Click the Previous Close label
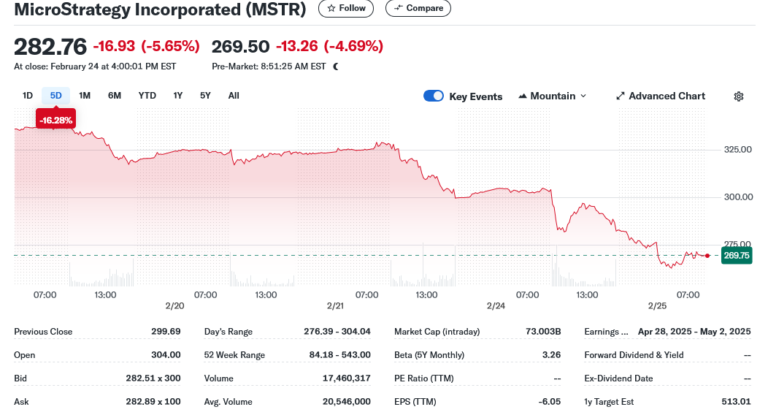The height and width of the screenshot is (415, 768). click(43, 332)
